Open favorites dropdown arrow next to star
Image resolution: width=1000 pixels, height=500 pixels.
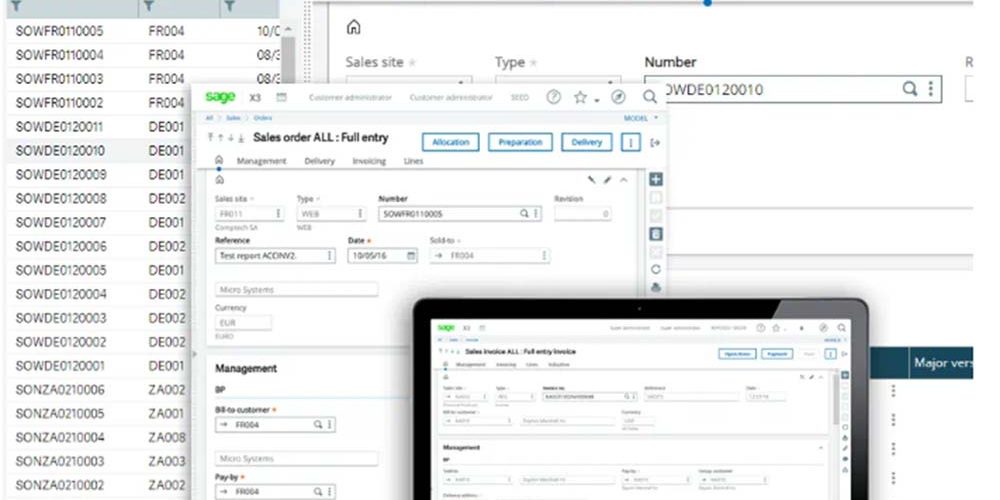pyautogui.click(x=596, y=100)
